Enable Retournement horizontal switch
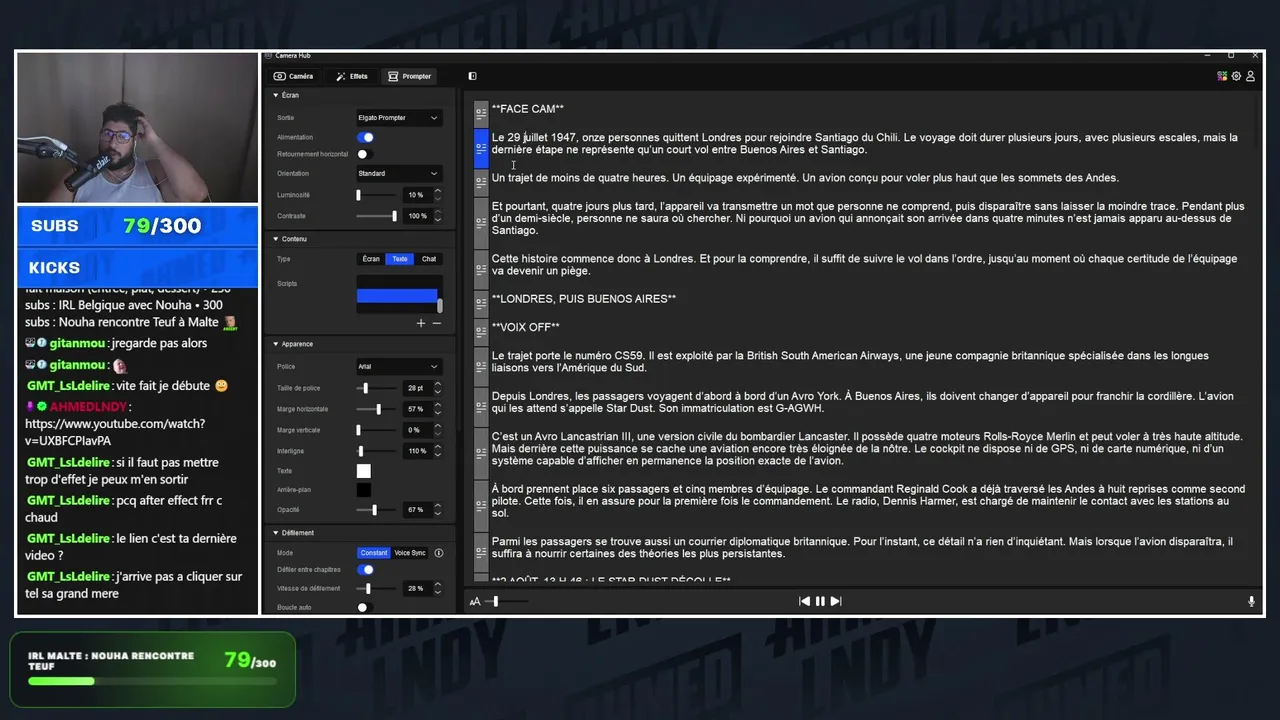 pos(366,154)
